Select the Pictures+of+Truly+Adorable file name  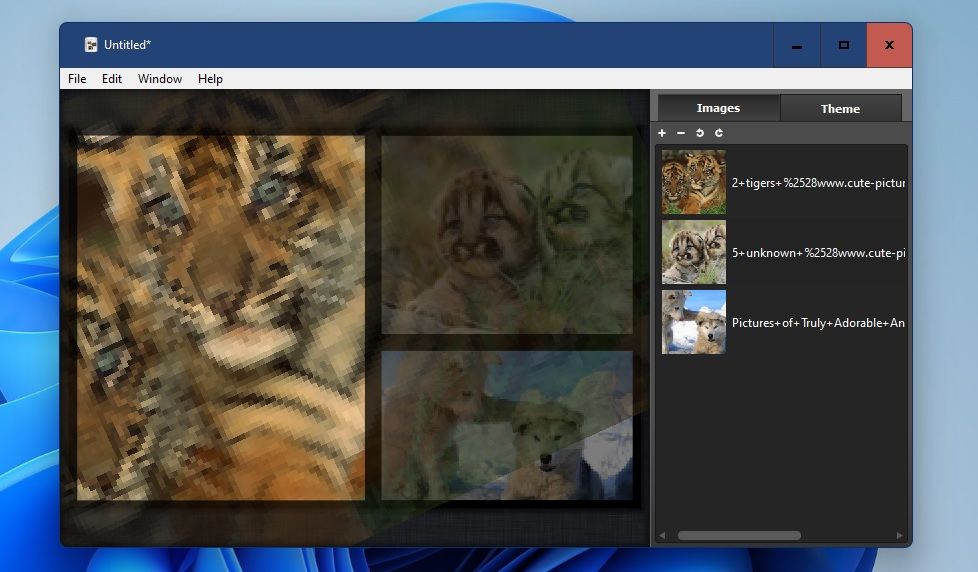point(818,322)
